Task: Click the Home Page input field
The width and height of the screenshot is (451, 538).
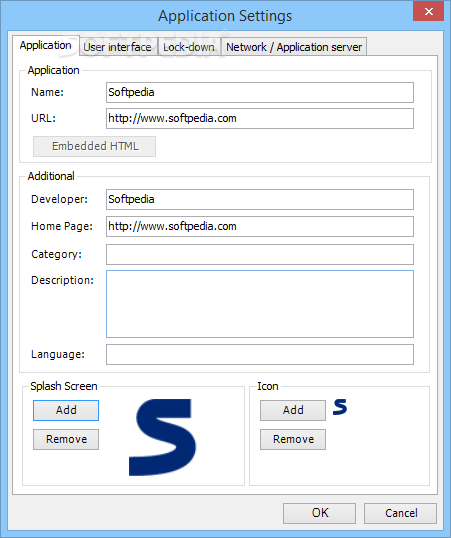Action: pyautogui.click(x=260, y=226)
